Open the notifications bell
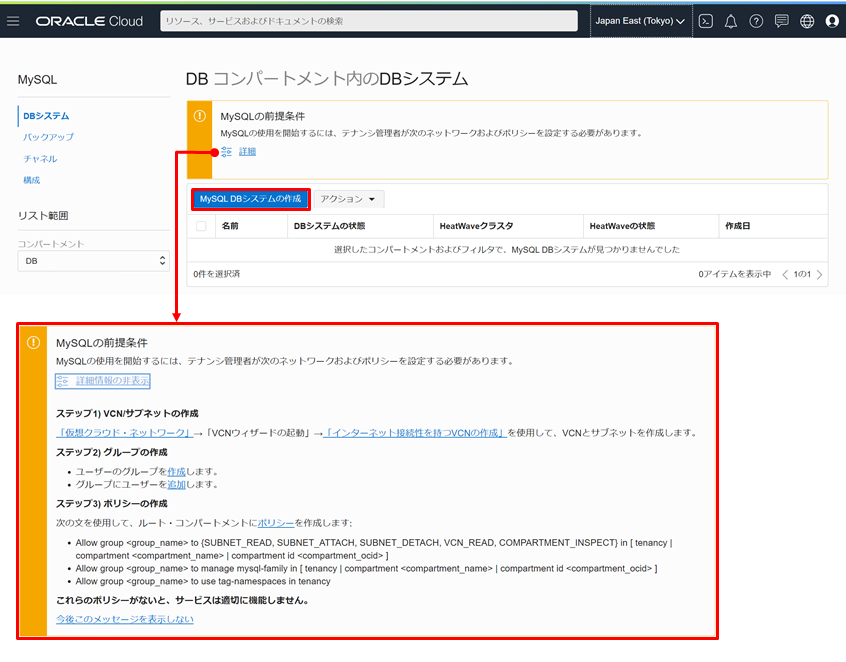Image resolution: width=846 pixels, height=662 pixels. (x=731, y=21)
